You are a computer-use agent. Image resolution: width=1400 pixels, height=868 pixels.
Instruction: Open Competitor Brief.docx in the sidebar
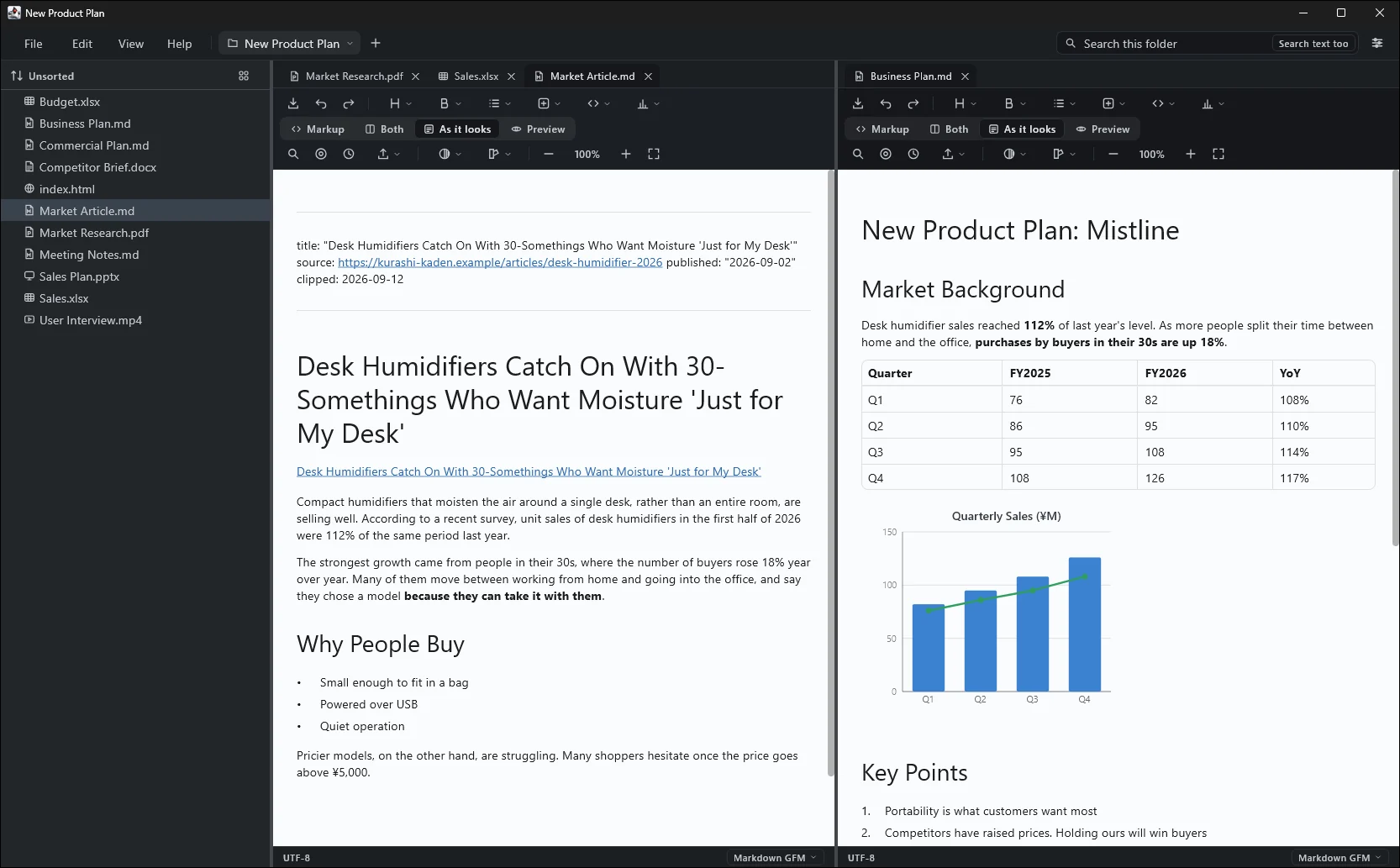tap(97, 167)
